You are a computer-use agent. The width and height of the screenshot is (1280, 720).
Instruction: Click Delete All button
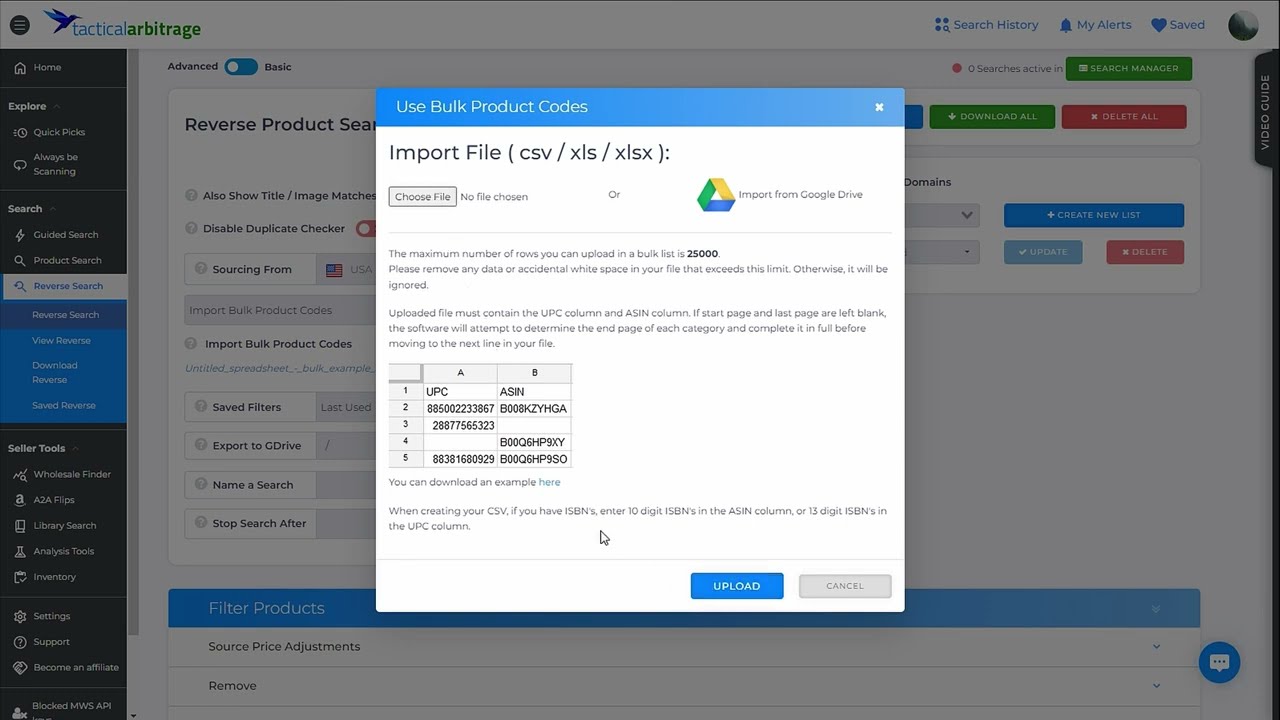(1124, 116)
